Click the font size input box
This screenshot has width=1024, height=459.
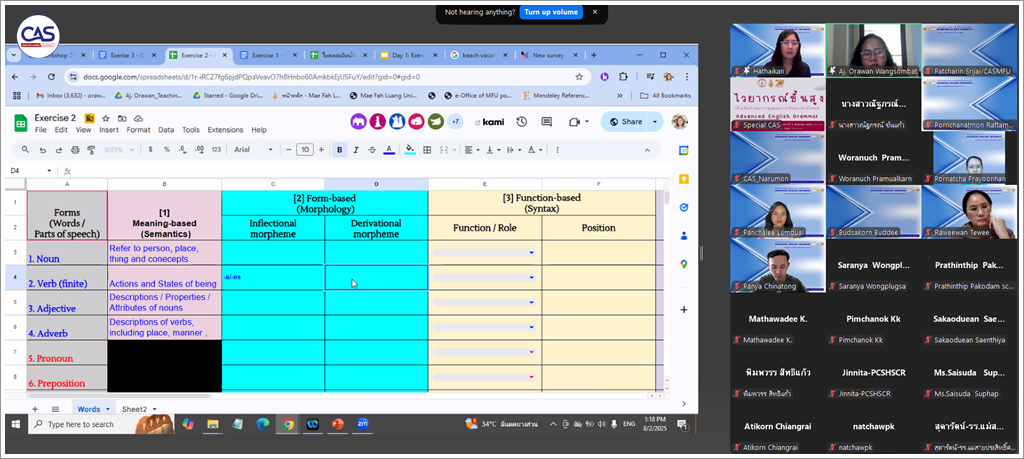tap(305, 150)
